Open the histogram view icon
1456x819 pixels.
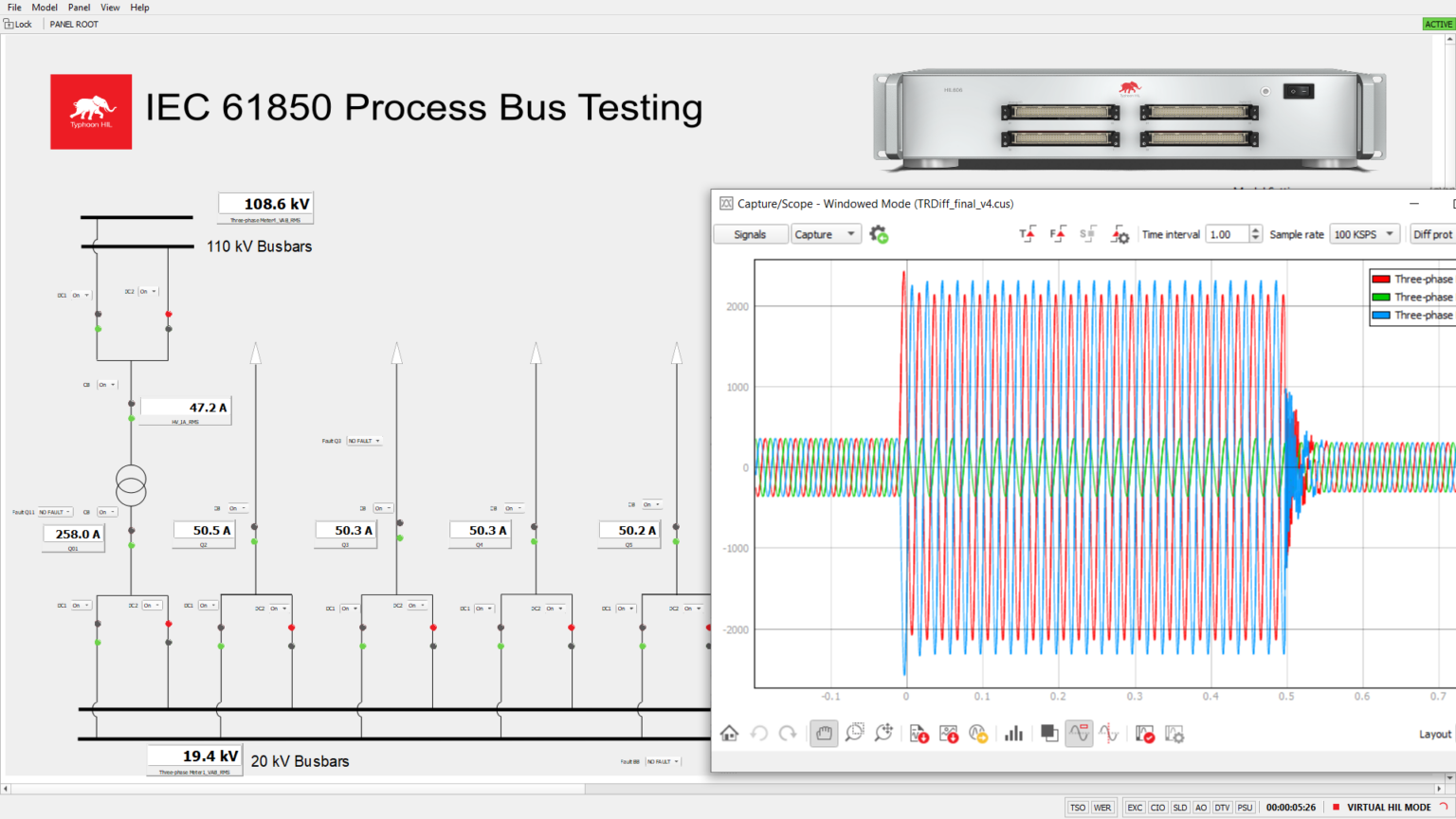point(1014,733)
